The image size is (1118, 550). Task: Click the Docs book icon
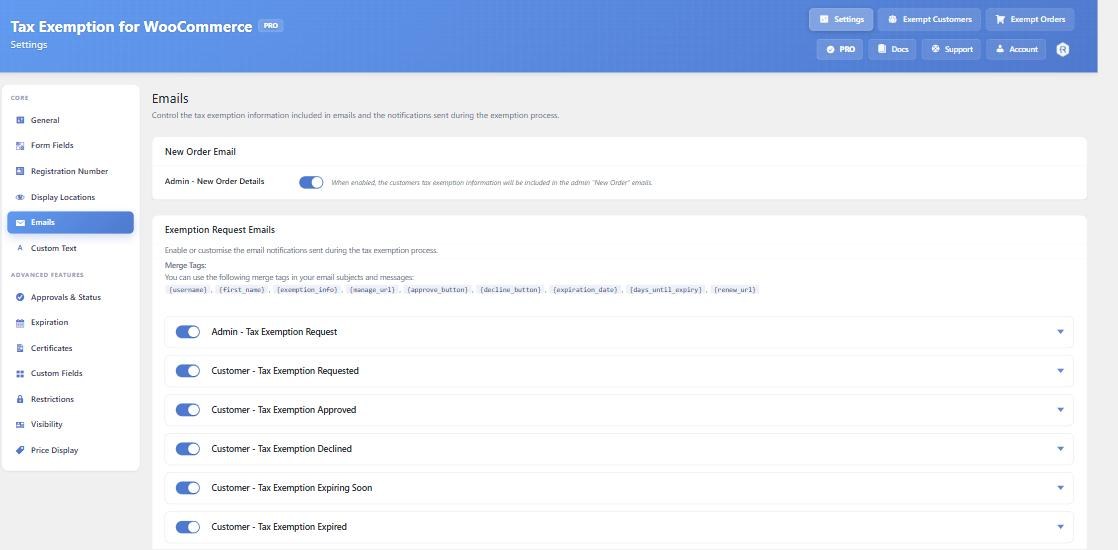[882, 49]
